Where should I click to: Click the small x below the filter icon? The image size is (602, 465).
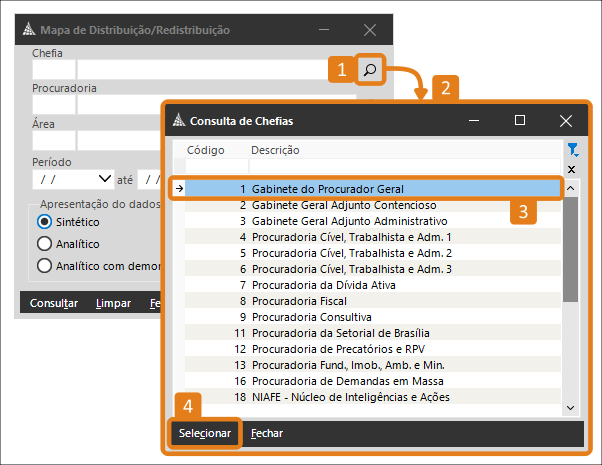tap(572, 170)
